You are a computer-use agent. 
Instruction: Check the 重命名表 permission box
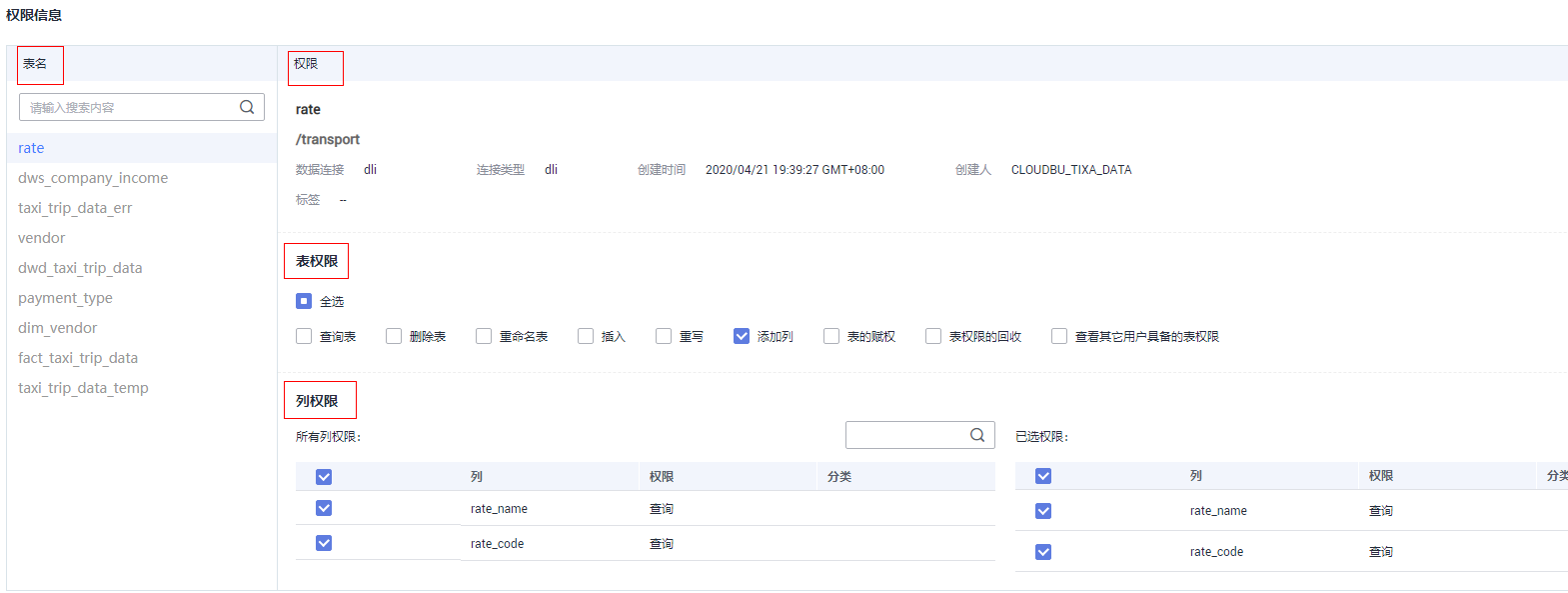484,336
